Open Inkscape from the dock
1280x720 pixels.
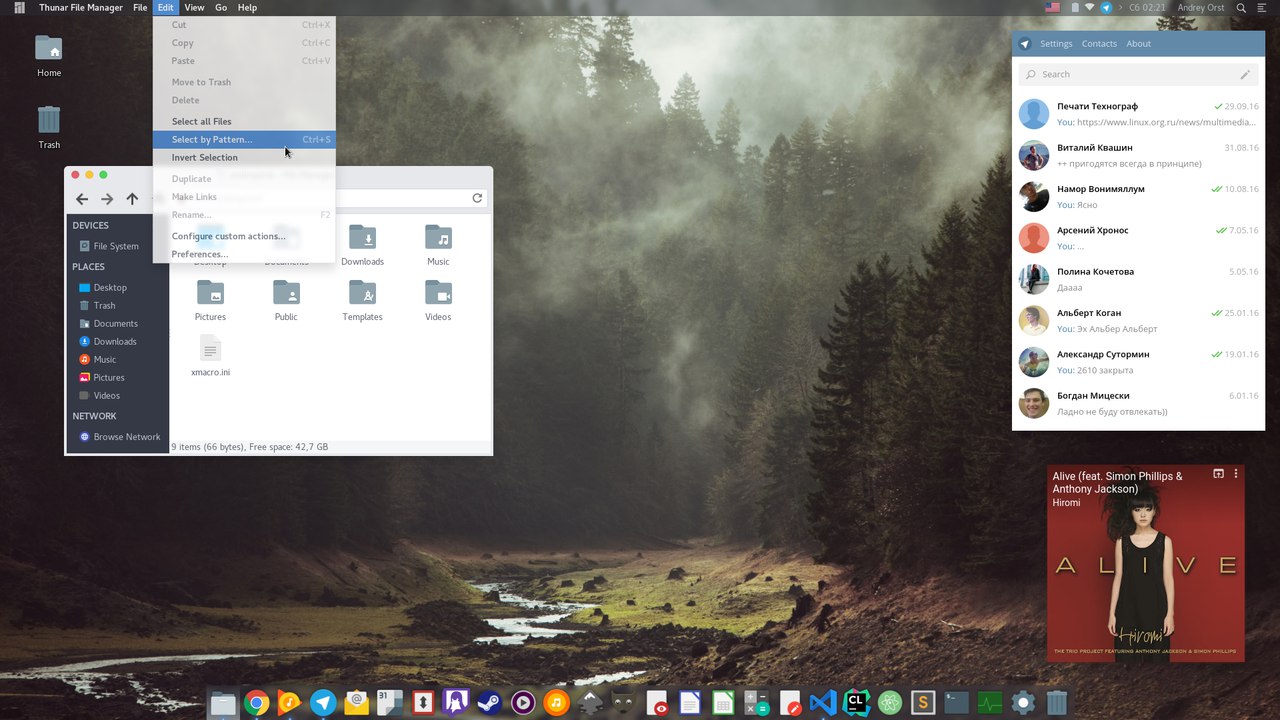click(x=589, y=702)
